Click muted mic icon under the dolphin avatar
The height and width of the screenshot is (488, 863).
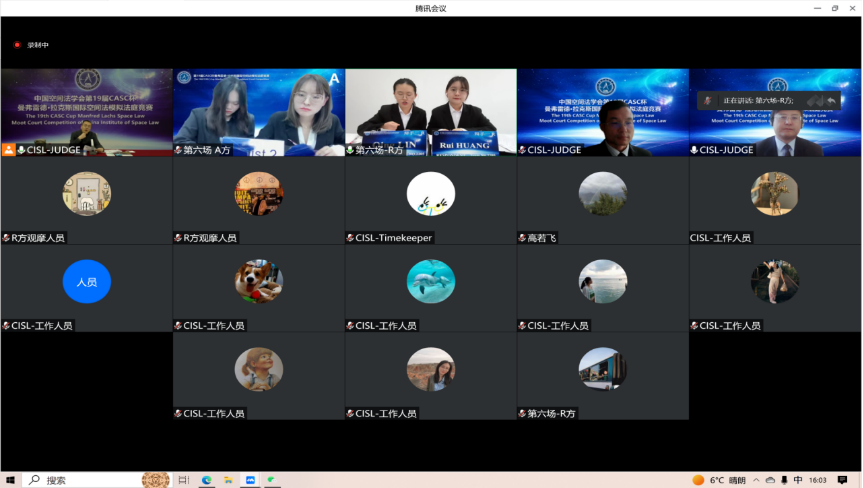pos(349,326)
